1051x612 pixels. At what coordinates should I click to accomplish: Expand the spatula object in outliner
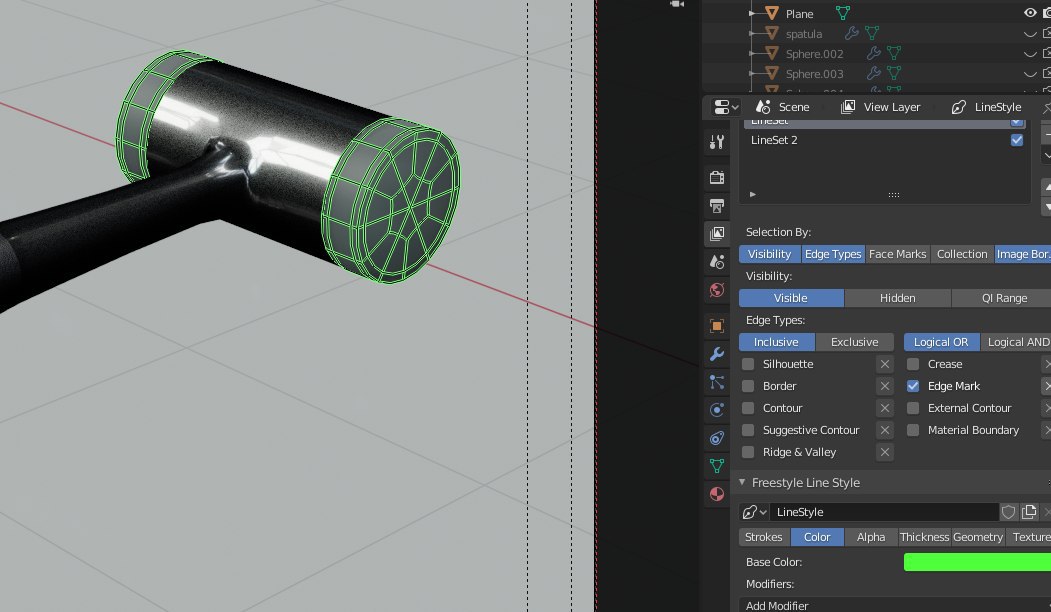[753, 33]
